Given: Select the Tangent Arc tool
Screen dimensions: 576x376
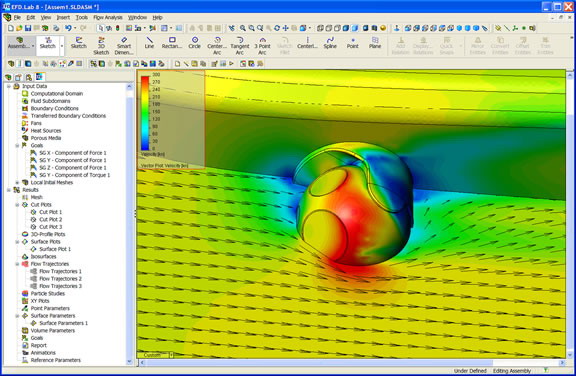Looking at the screenshot, I should click(240, 46).
